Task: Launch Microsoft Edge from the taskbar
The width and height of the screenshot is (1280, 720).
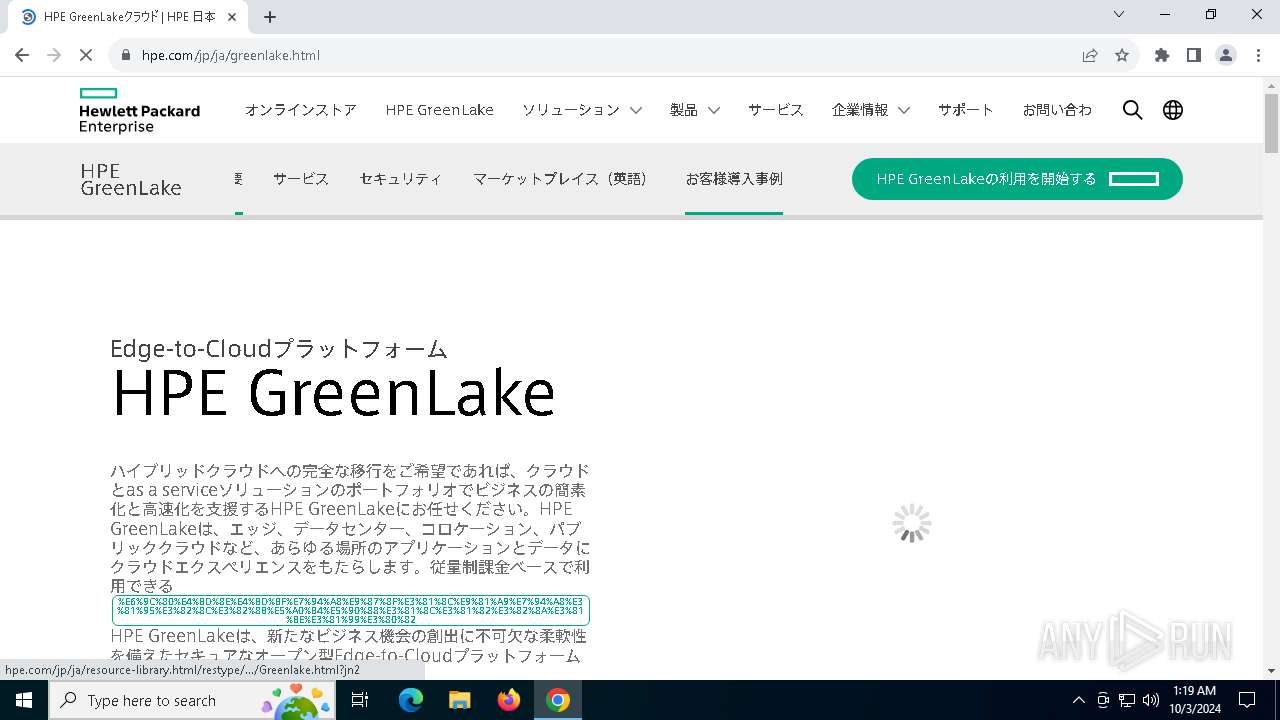Action: tap(411, 700)
